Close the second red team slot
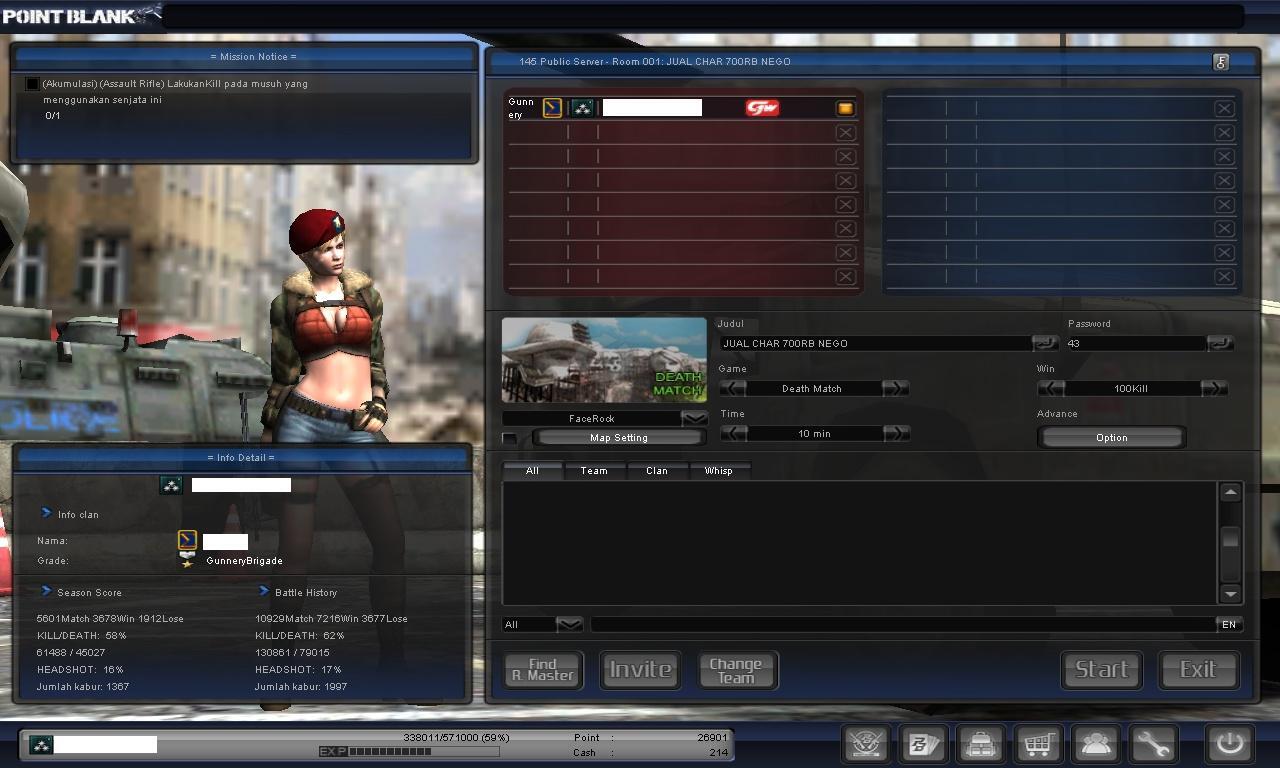 [845, 132]
